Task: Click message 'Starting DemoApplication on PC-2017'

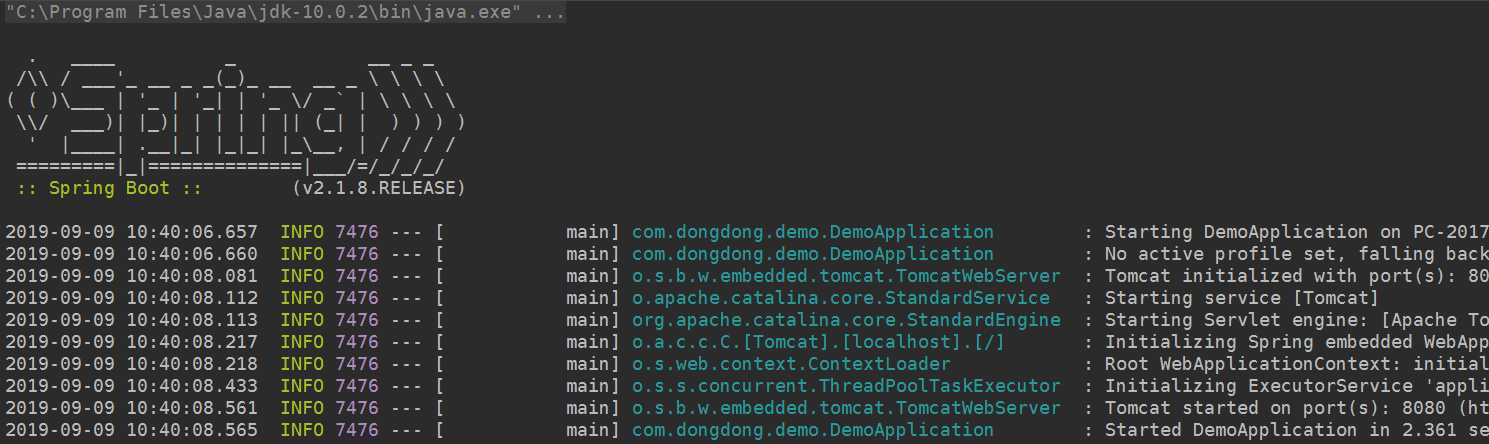Action: [1296, 232]
